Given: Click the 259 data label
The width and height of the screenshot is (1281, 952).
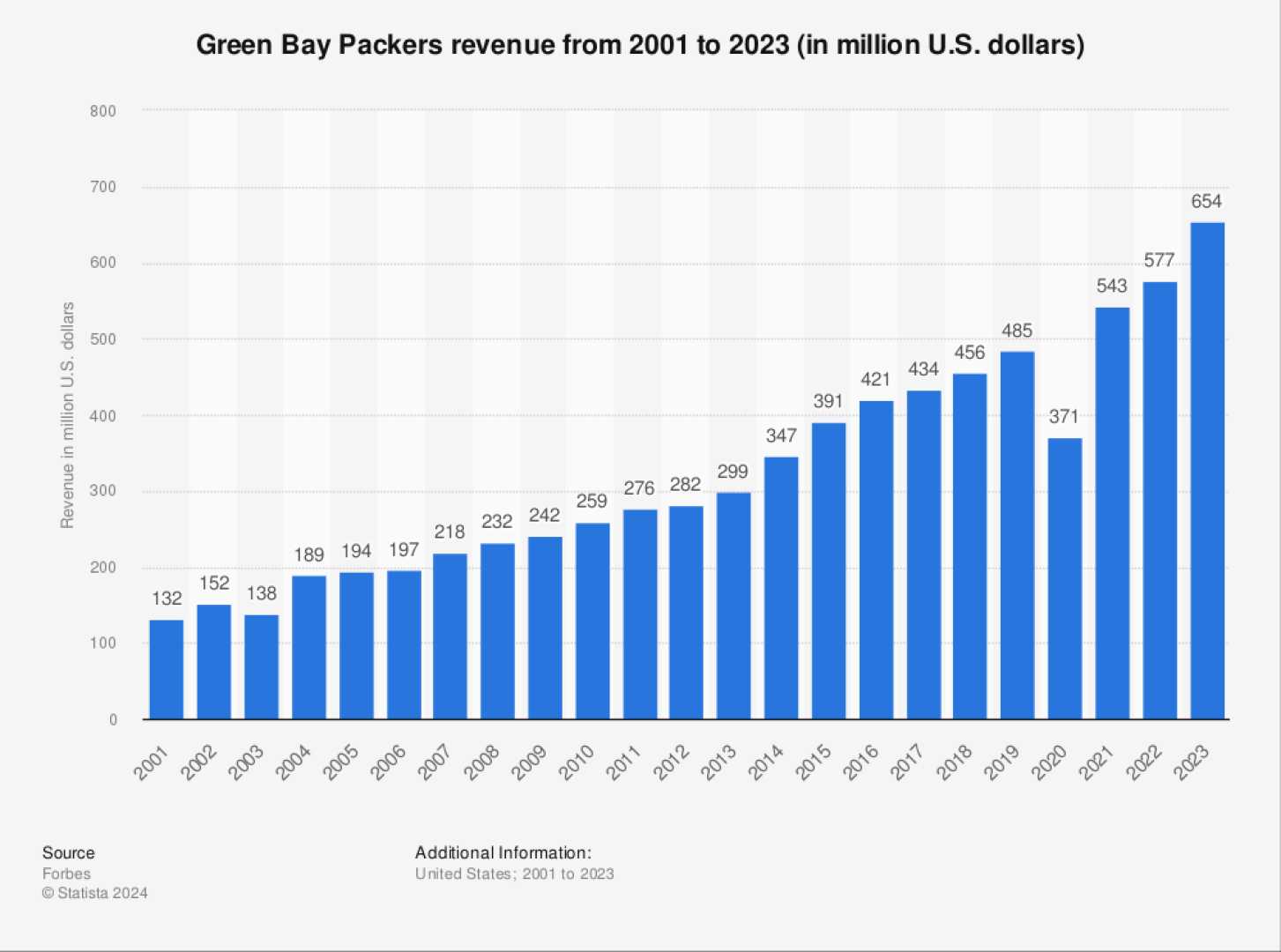Looking at the screenshot, I should [x=592, y=501].
